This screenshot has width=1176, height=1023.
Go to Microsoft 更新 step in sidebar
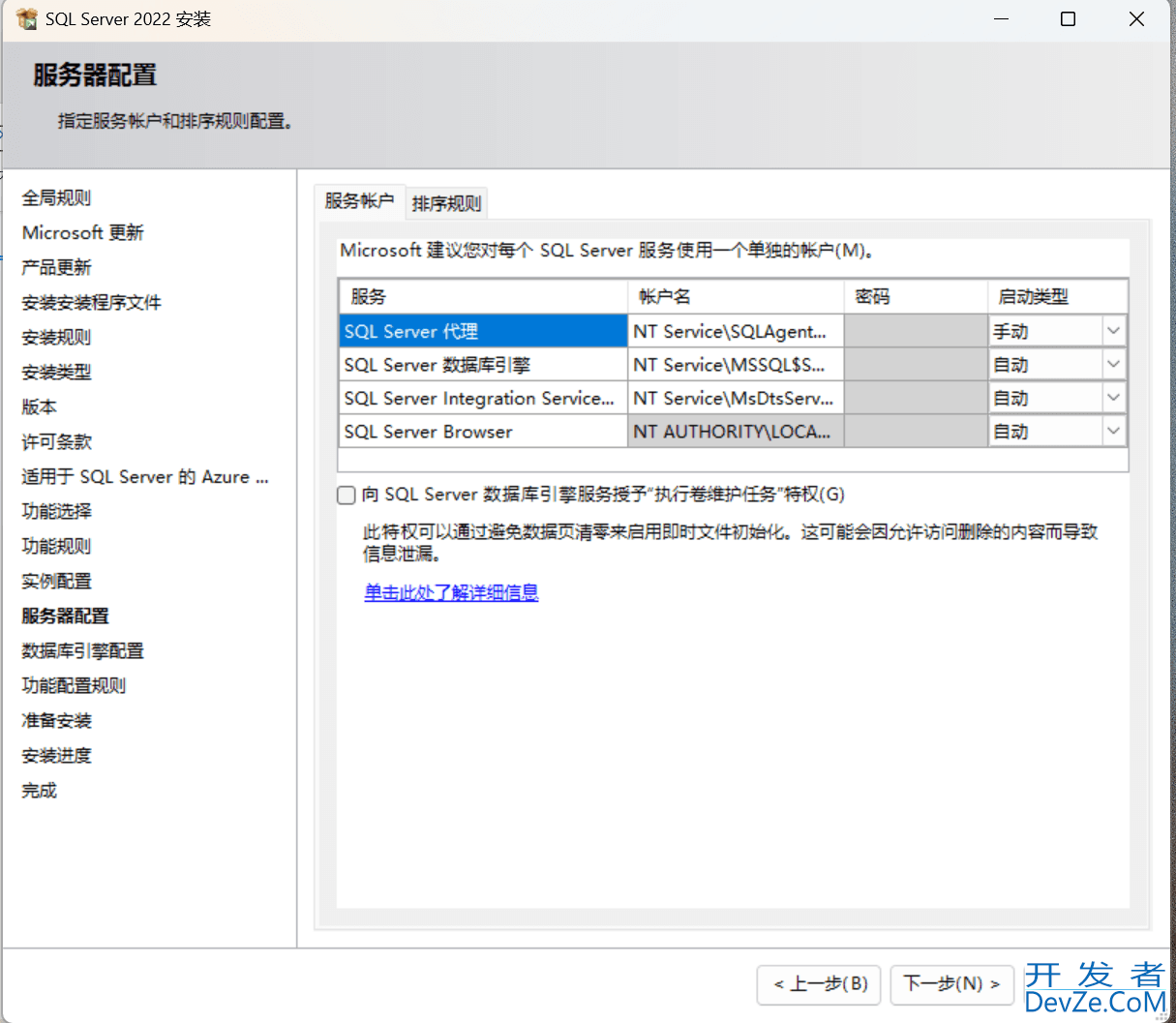pos(82,232)
